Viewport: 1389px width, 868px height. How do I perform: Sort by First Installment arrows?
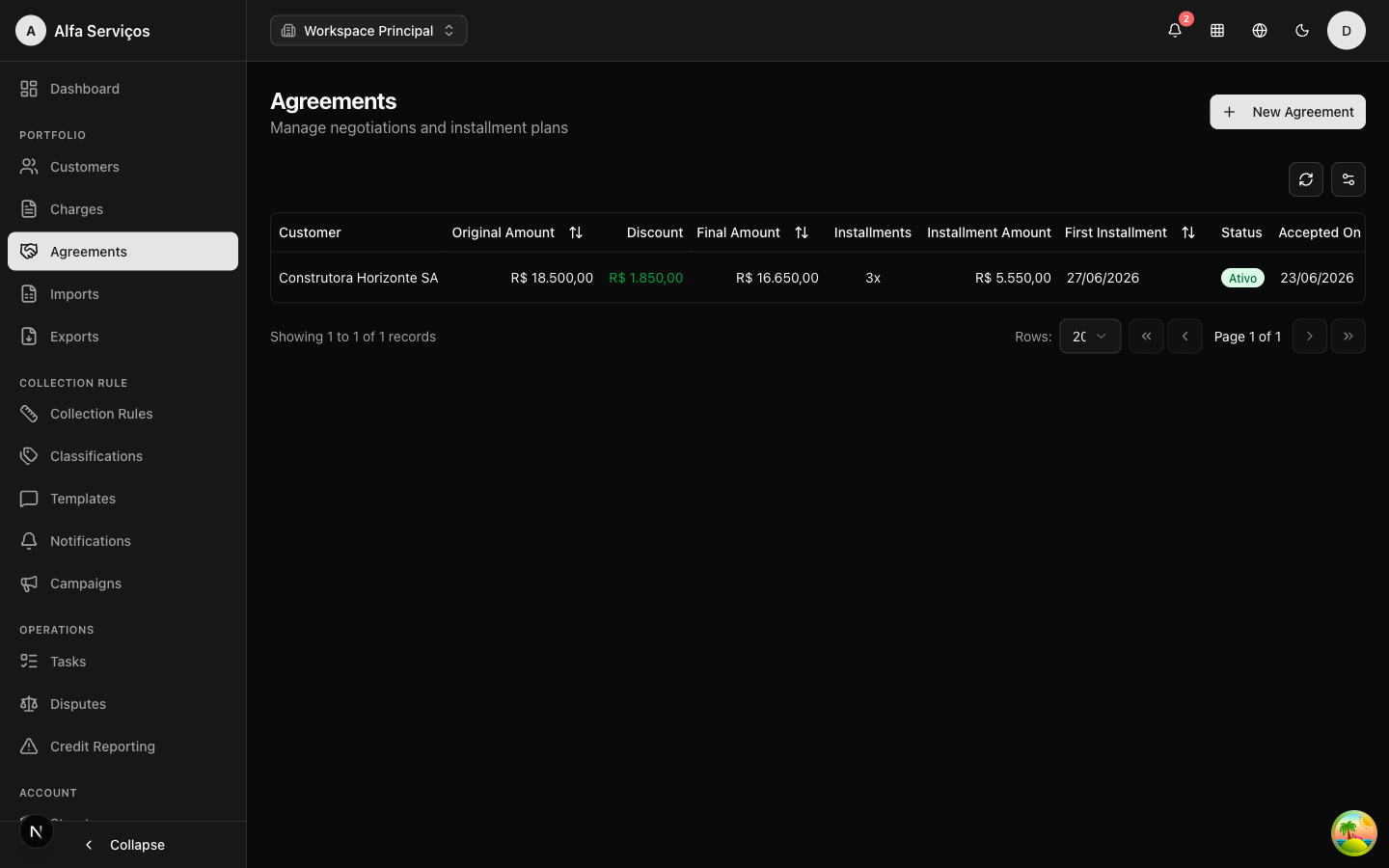pos(1188,232)
